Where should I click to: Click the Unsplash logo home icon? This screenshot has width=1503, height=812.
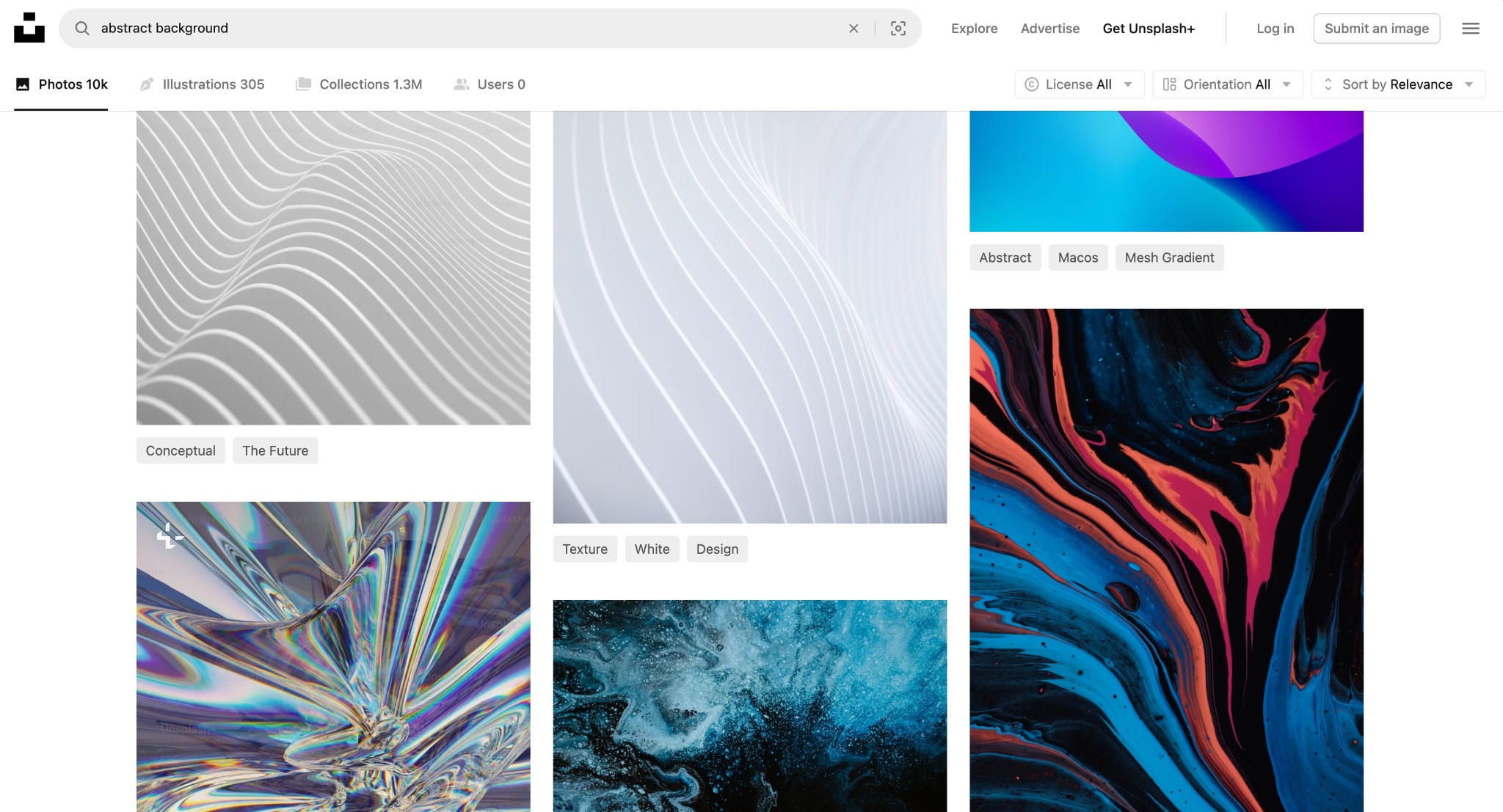pyautogui.click(x=29, y=28)
